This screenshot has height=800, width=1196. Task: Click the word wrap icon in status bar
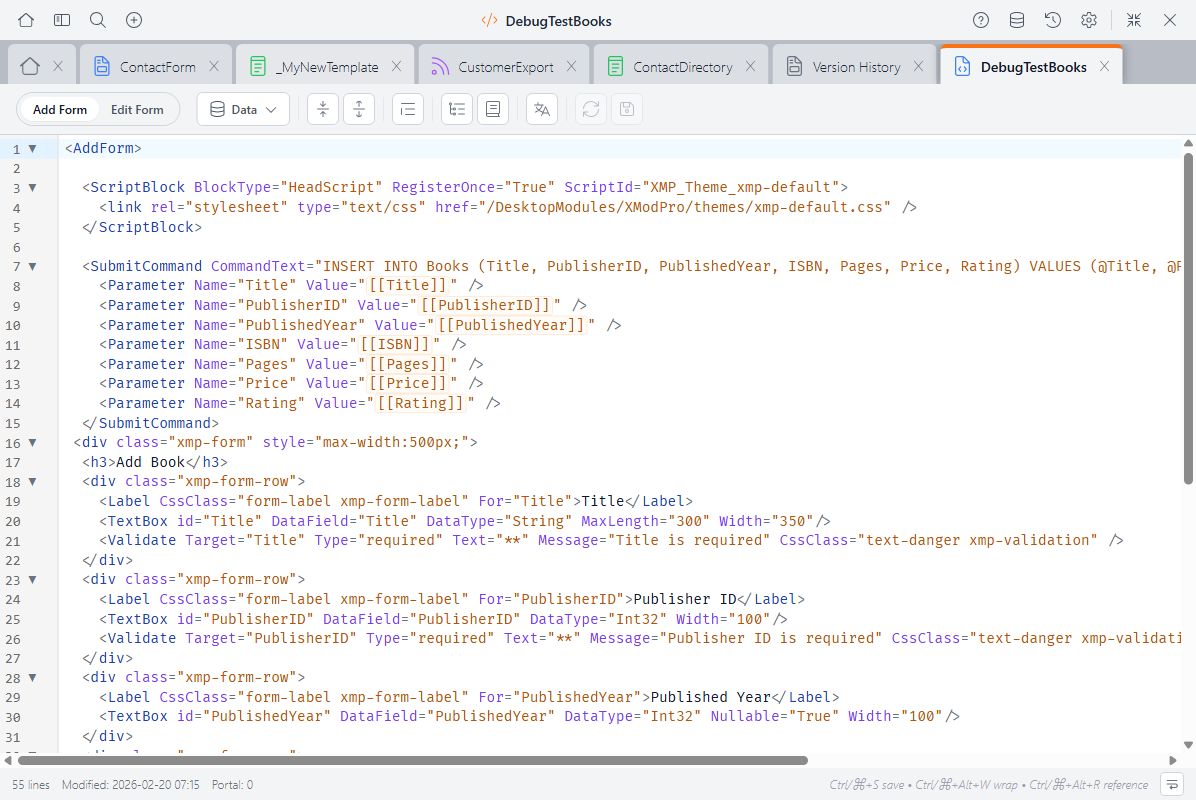point(1172,784)
